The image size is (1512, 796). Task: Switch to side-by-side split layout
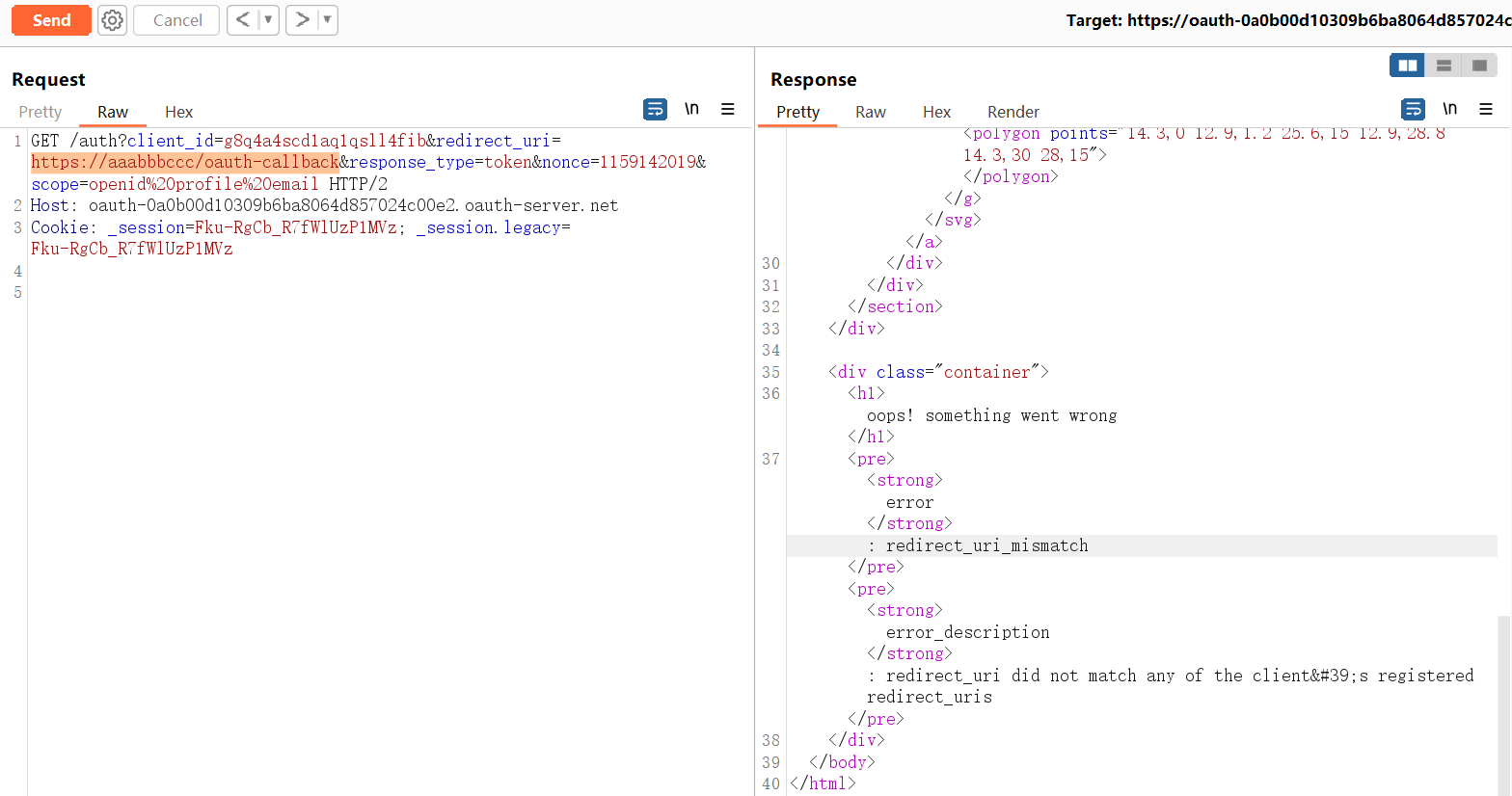click(1407, 66)
